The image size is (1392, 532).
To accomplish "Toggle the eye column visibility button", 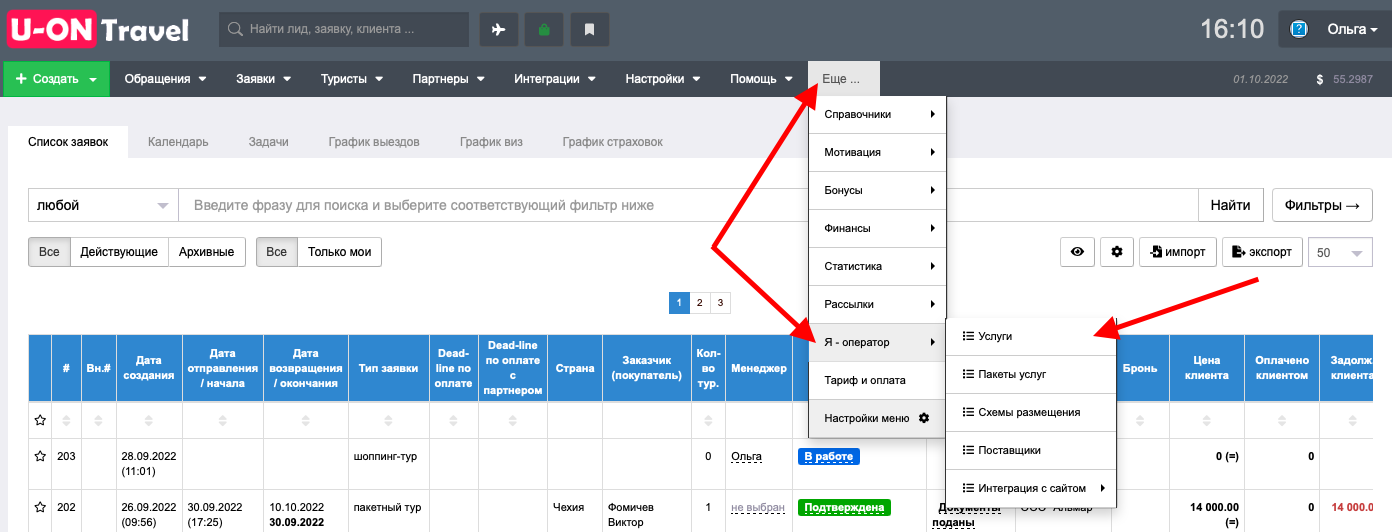I will pyautogui.click(x=1077, y=252).
